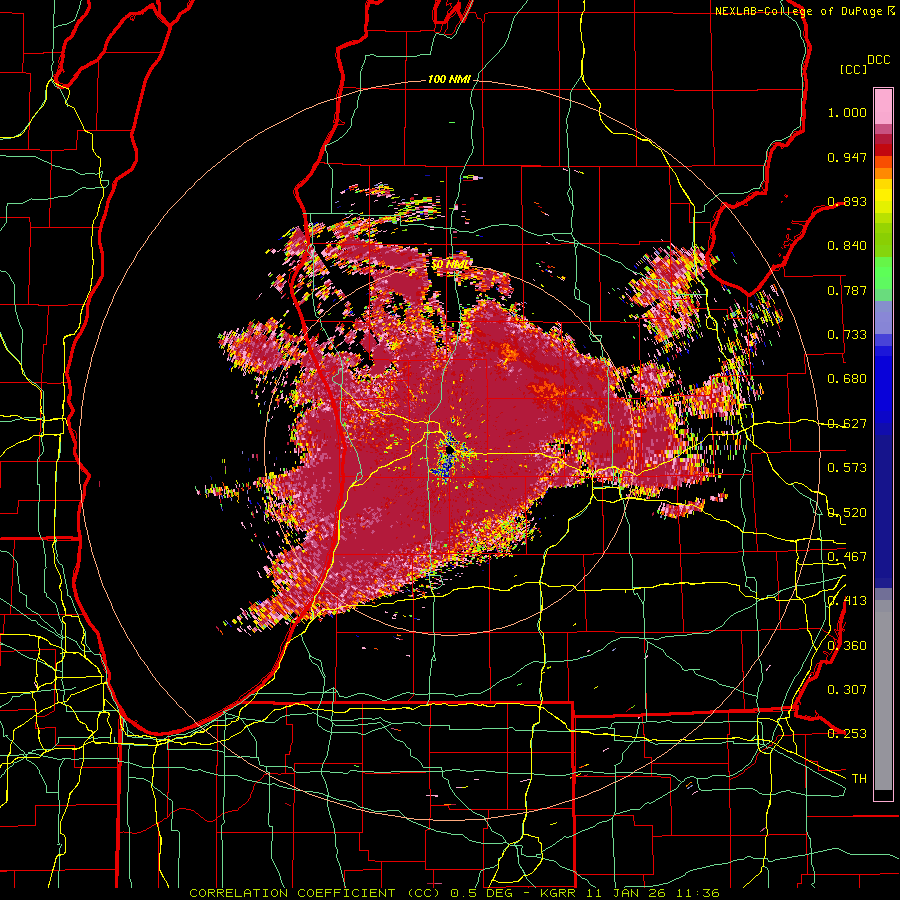The image size is (900, 900).
Task: Select the 0.573 value on the color scale
Action: pyautogui.click(x=847, y=468)
